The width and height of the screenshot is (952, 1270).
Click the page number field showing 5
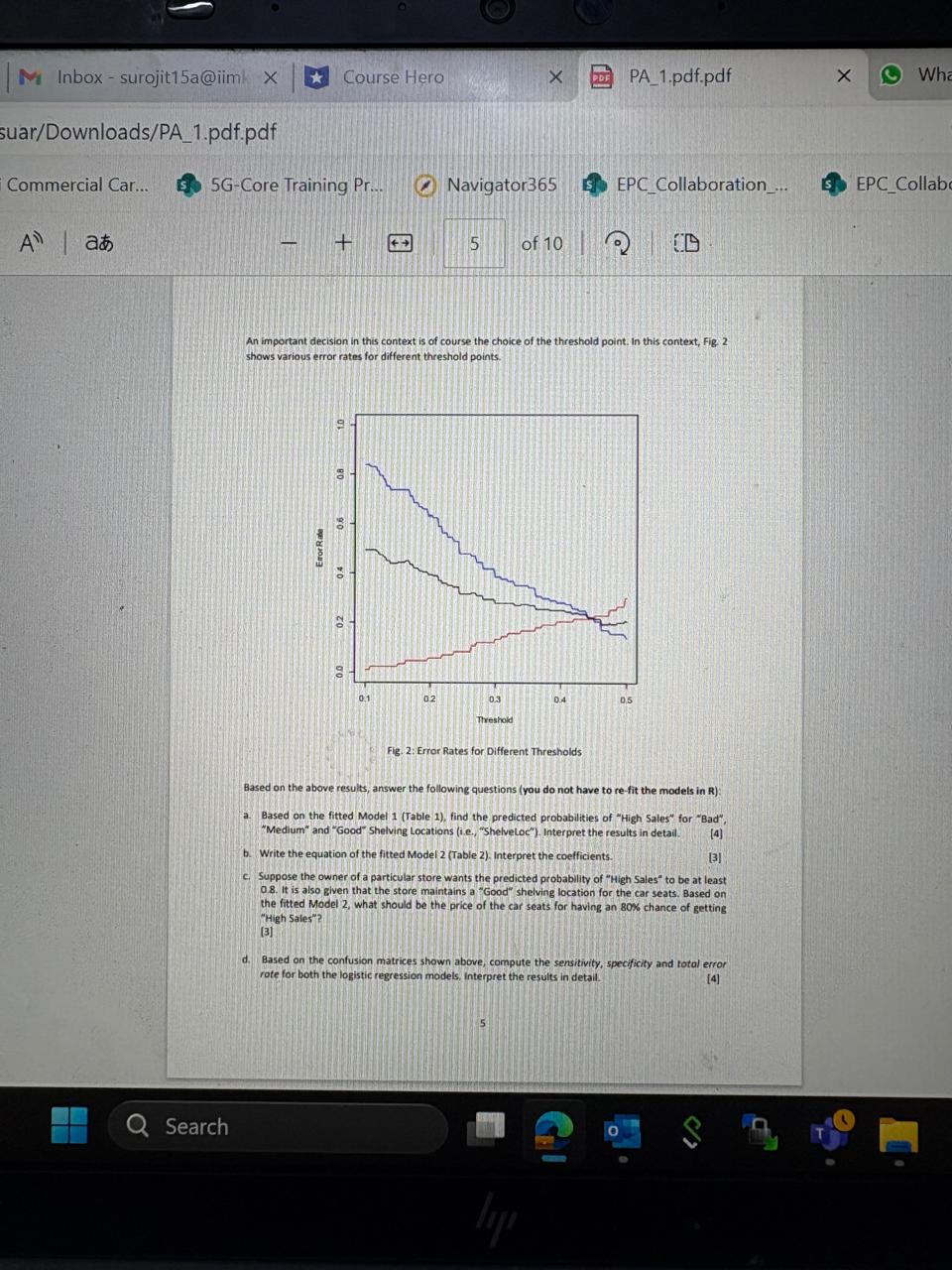point(474,243)
